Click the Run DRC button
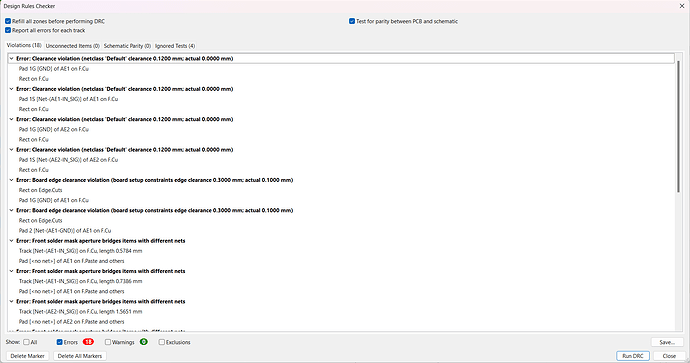 [633, 356]
